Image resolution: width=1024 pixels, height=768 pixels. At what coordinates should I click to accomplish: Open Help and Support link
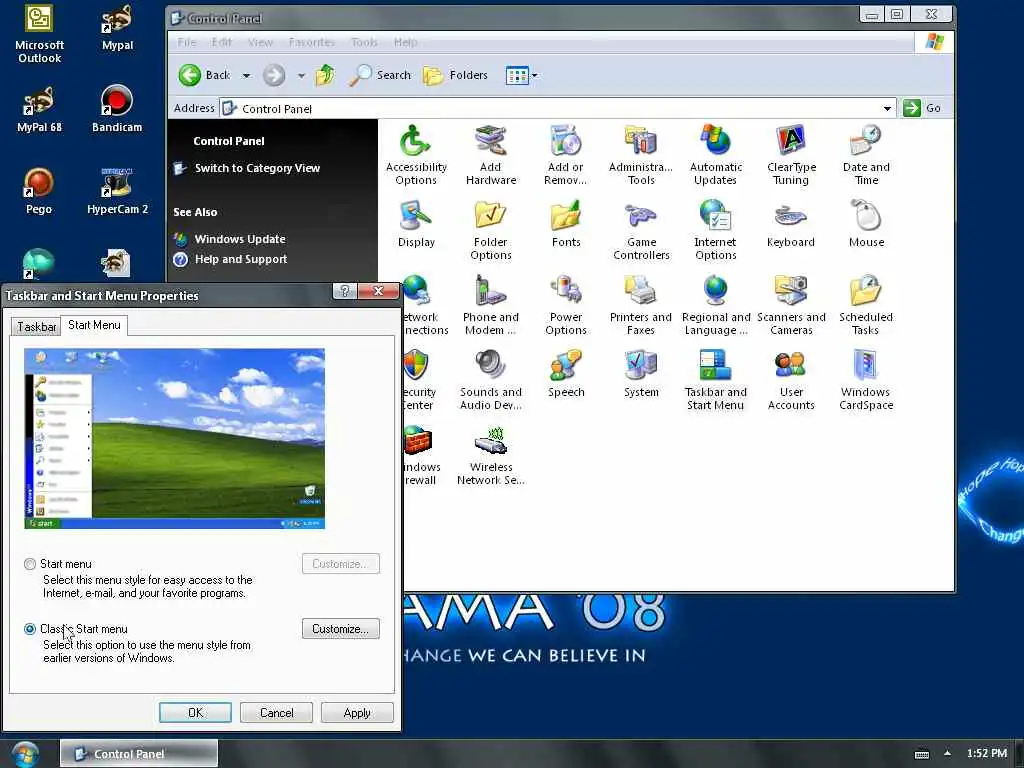pos(241,259)
